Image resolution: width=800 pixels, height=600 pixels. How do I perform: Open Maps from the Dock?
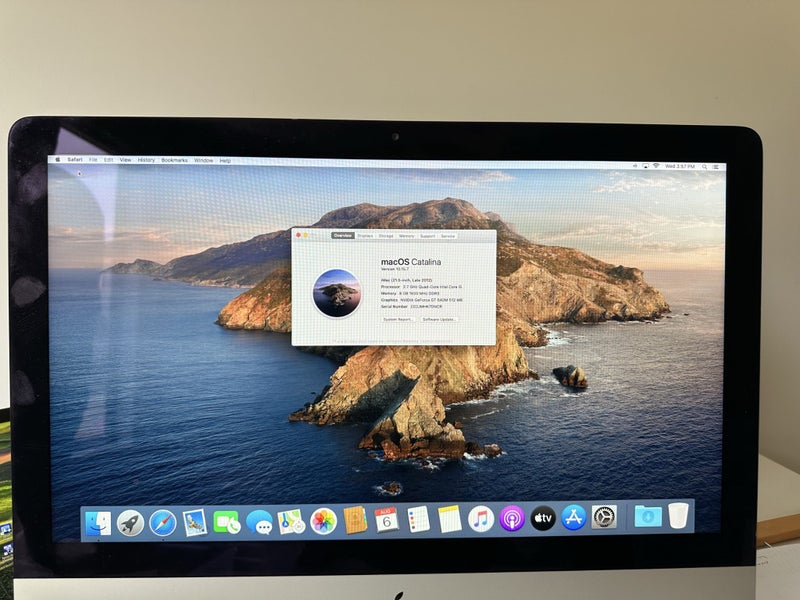point(291,521)
